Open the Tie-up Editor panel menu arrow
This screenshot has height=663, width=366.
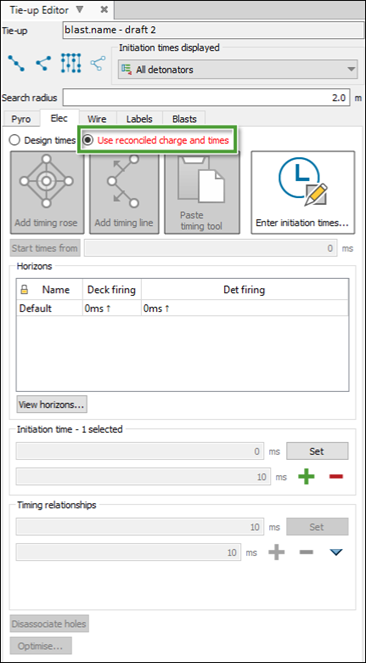click(x=79, y=9)
